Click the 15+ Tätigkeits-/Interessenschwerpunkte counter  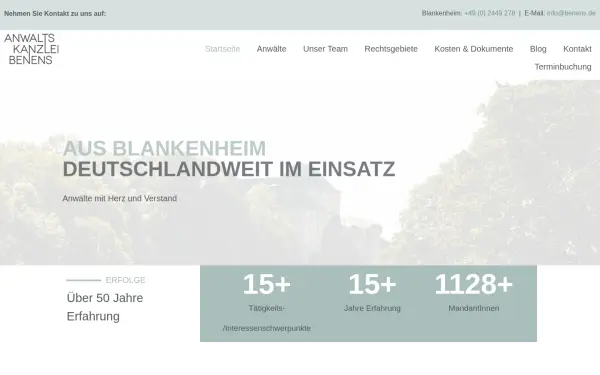267,302
